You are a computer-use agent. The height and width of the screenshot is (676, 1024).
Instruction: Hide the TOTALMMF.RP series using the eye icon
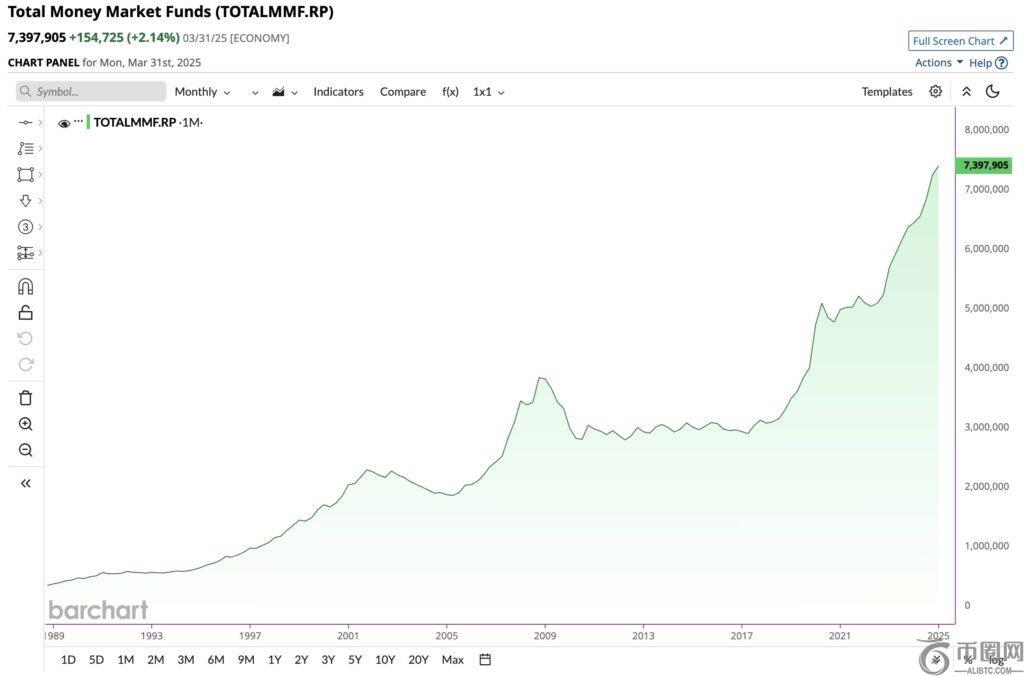pyautogui.click(x=64, y=123)
